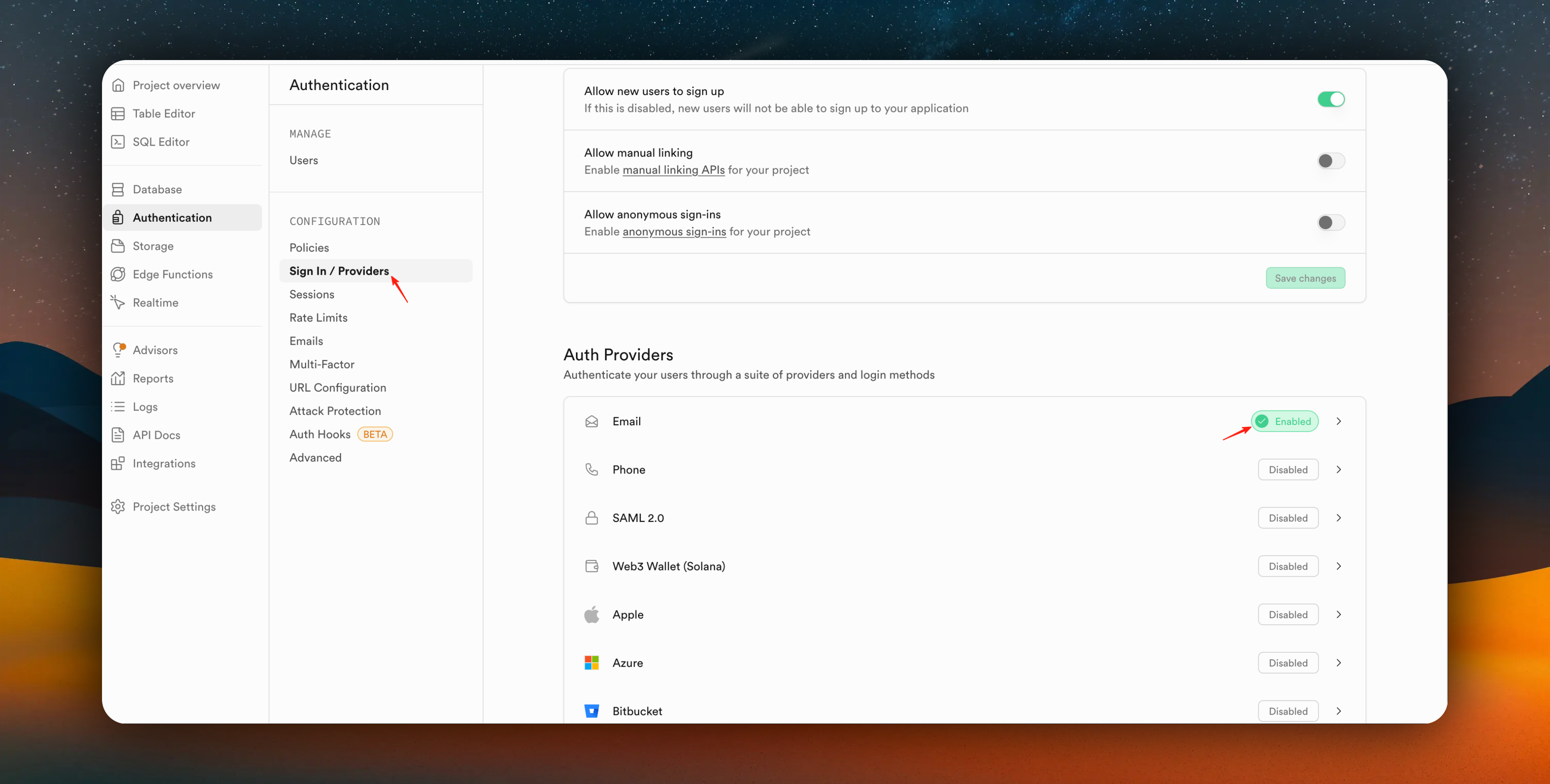Image resolution: width=1550 pixels, height=784 pixels.
Task: Click the Reports chart icon
Action: (x=118, y=378)
